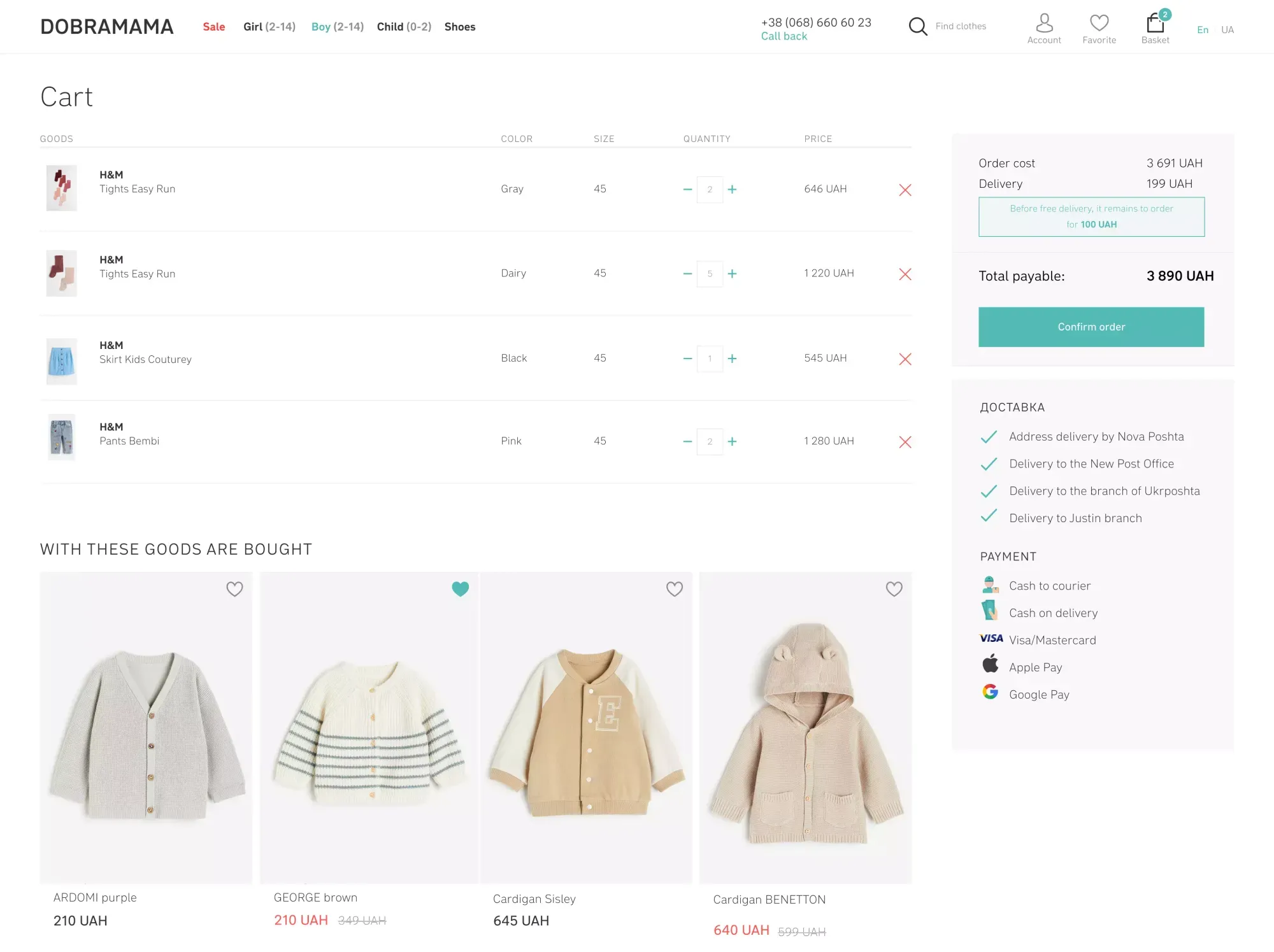Remove the Skirt Kids Couturey from cart

[x=905, y=359]
